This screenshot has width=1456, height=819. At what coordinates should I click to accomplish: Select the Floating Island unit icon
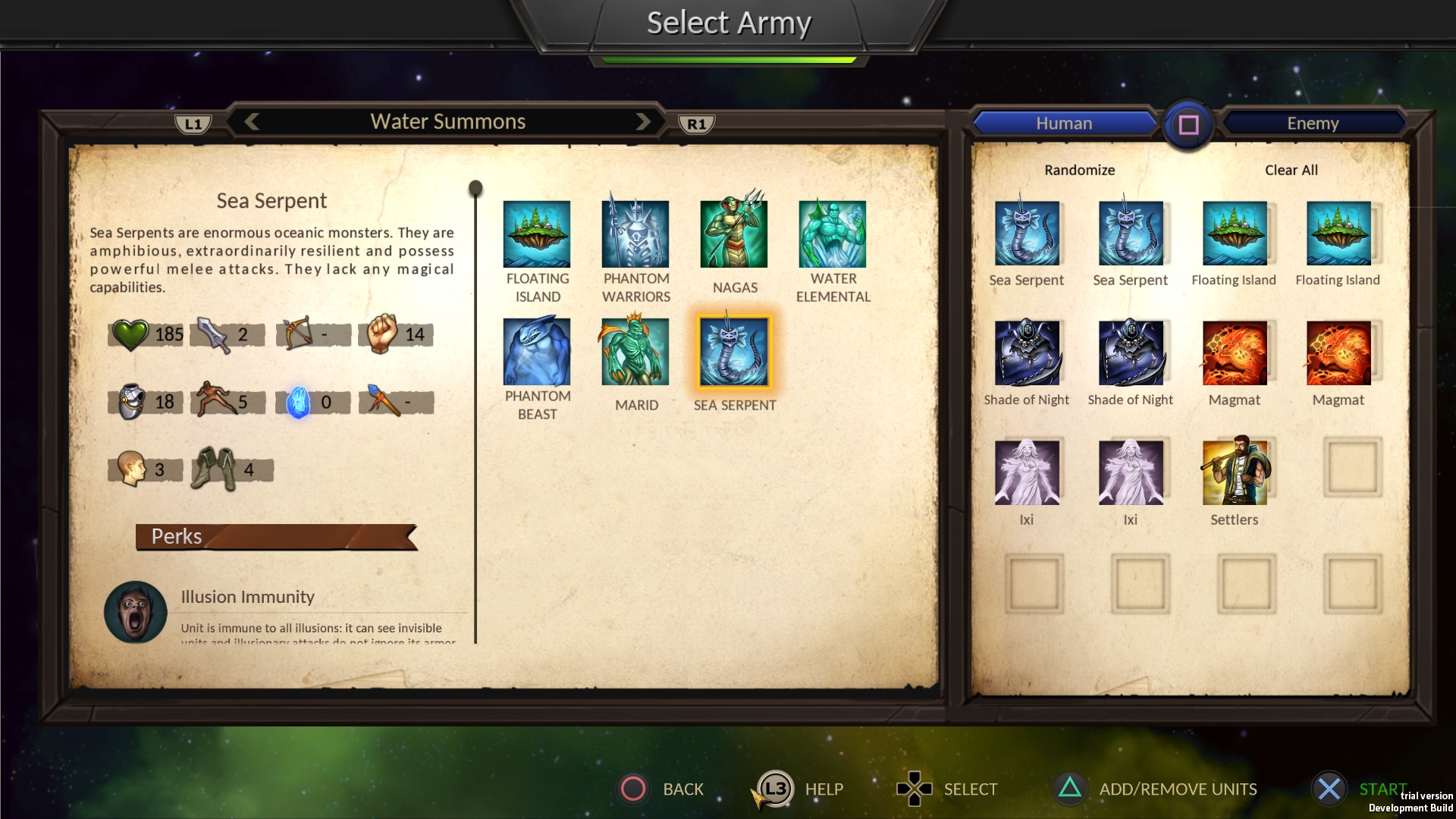pos(537,234)
